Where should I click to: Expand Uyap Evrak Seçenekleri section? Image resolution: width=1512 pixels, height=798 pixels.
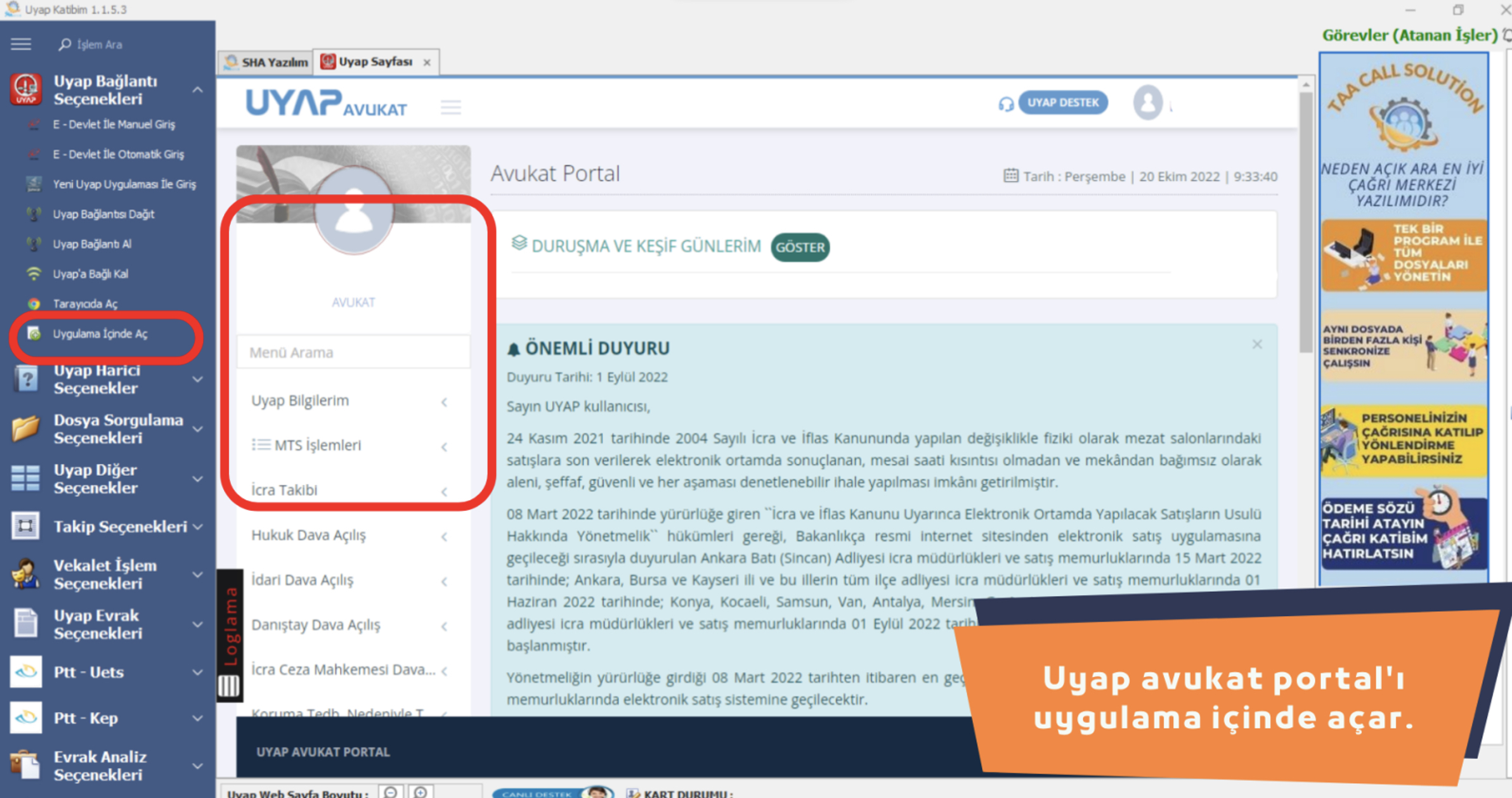coord(198,624)
